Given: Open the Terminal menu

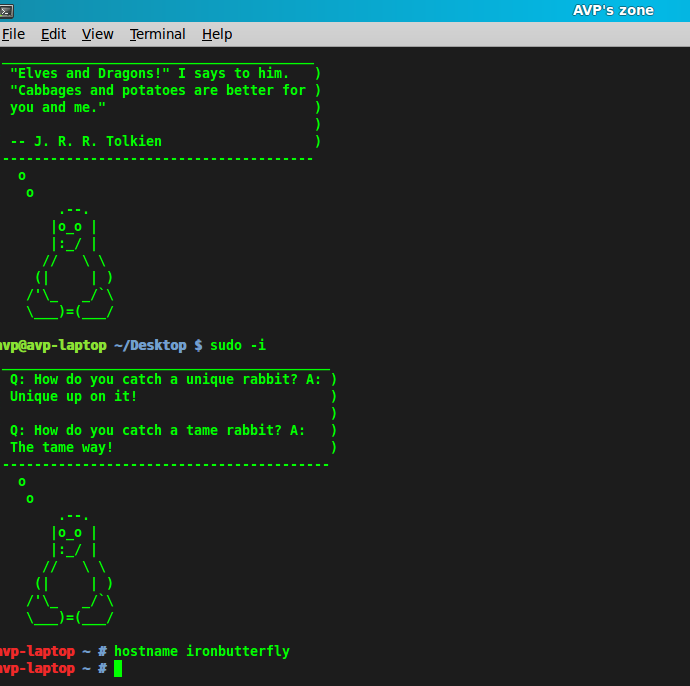Looking at the screenshot, I should pyautogui.click(x=158, y=34).
